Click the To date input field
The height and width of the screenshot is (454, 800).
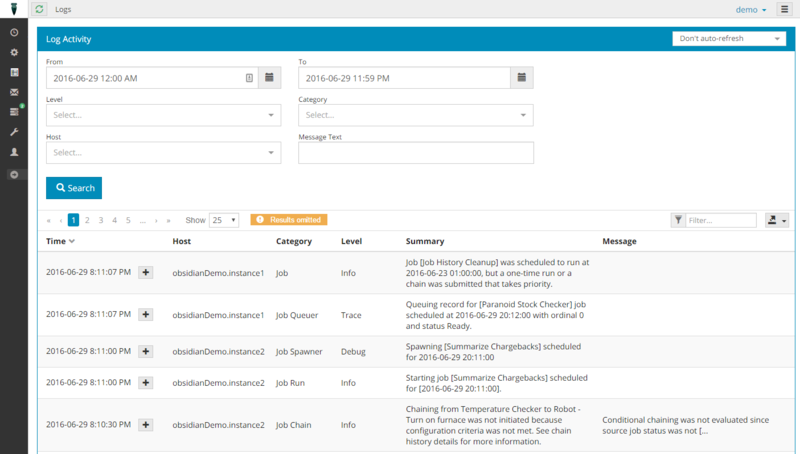point(405,78)
